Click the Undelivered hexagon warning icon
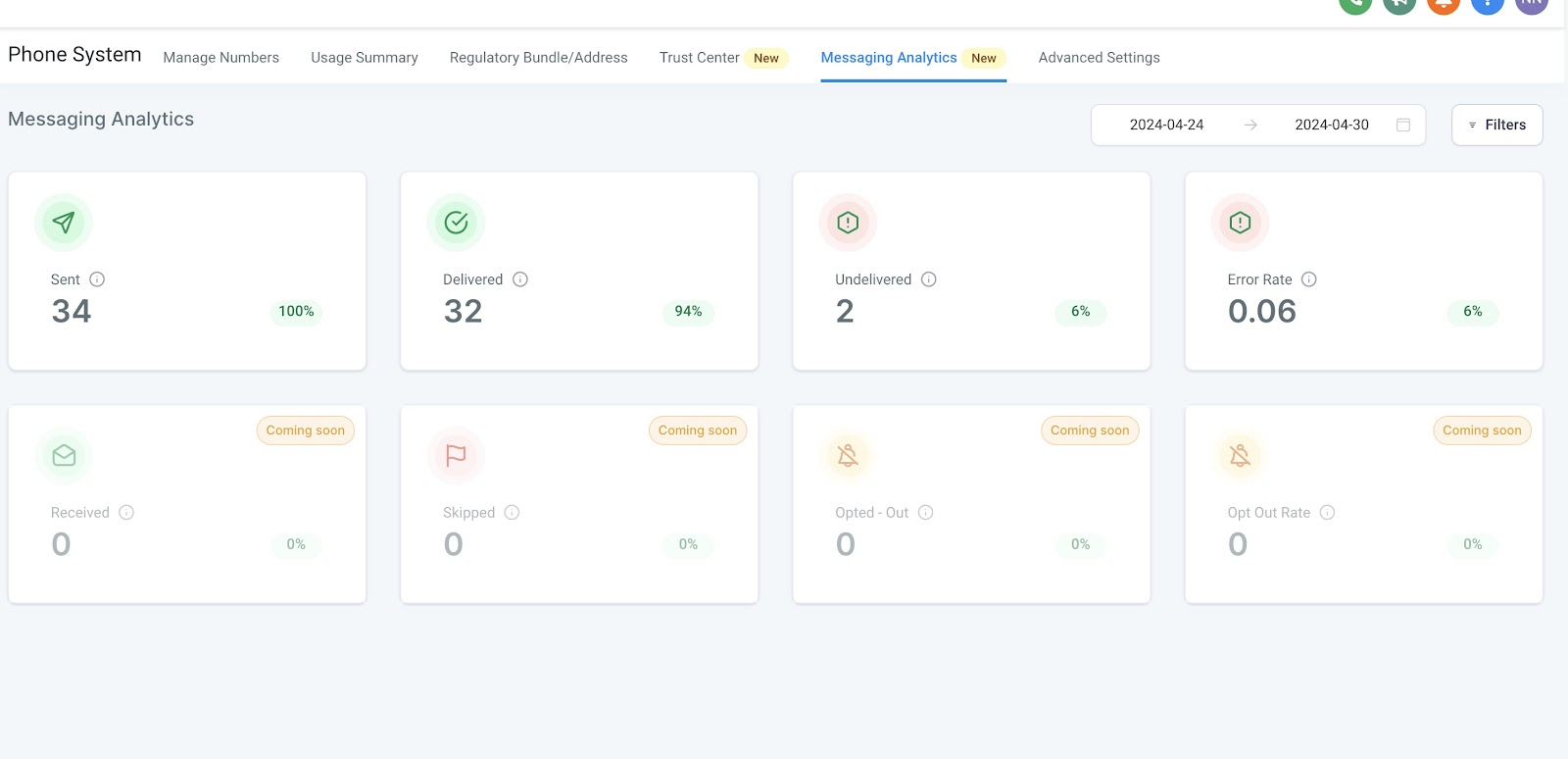The height and width of the screenshot is (759, 1568). pyautogui.click(x=848, y=223)
